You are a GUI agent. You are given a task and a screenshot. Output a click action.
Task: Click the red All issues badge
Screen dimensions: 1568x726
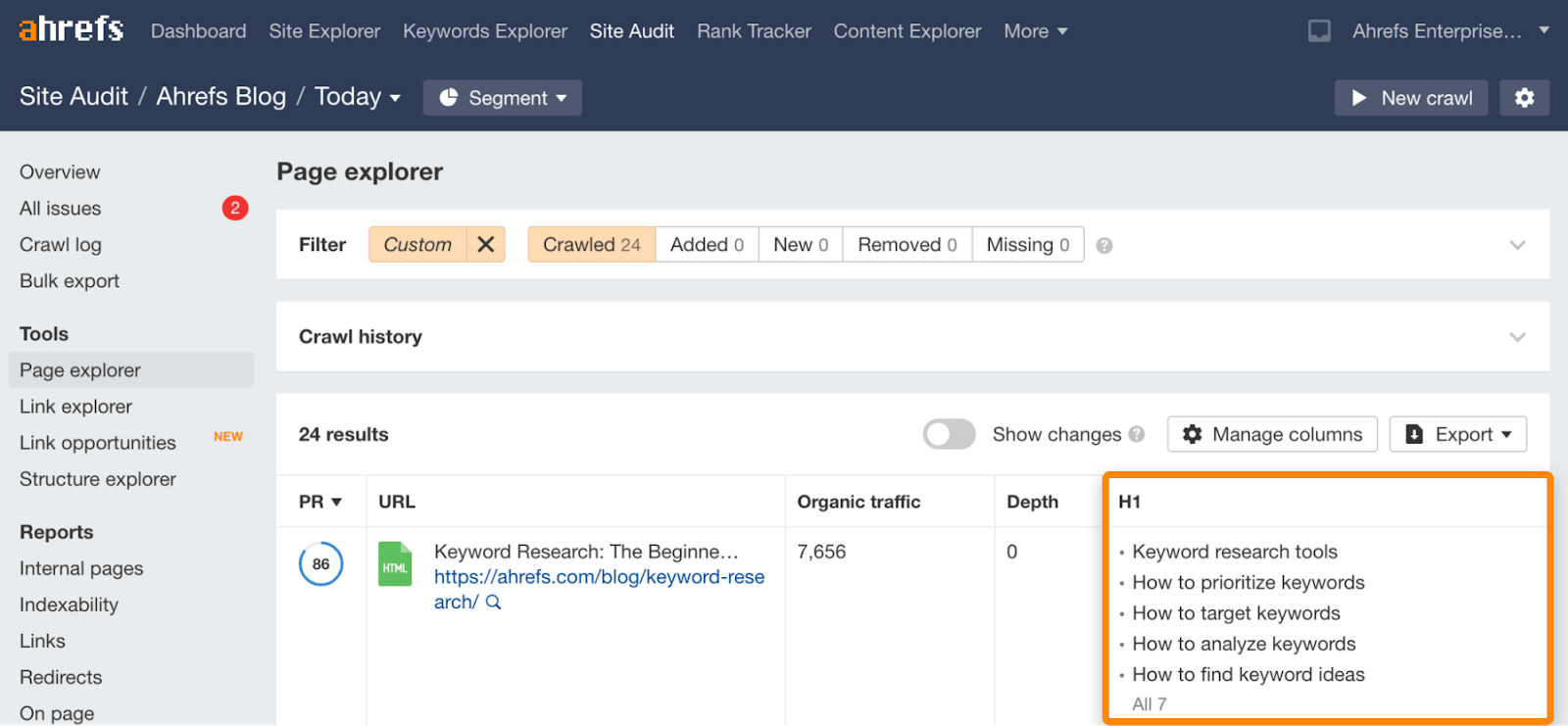click(235, 209)
